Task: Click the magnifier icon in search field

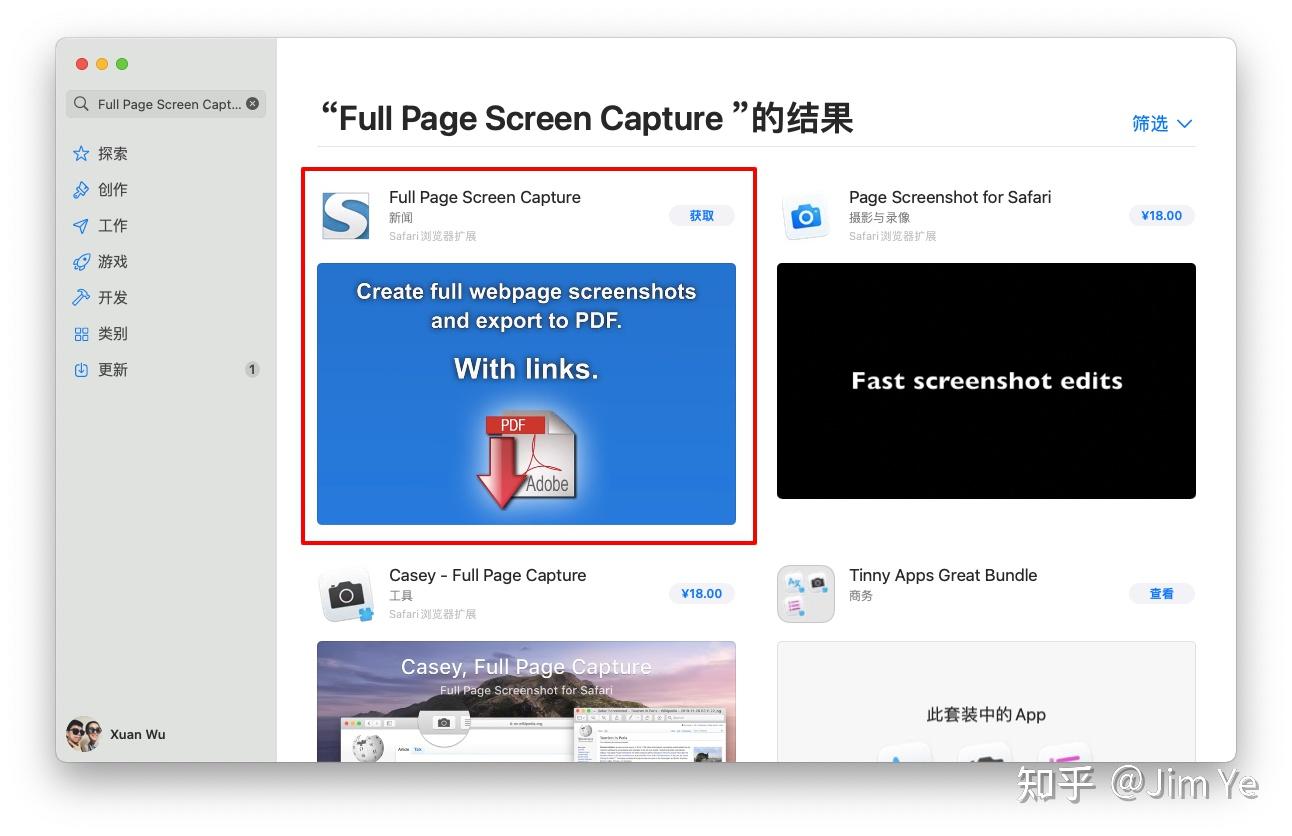Action: coord(81,104)
